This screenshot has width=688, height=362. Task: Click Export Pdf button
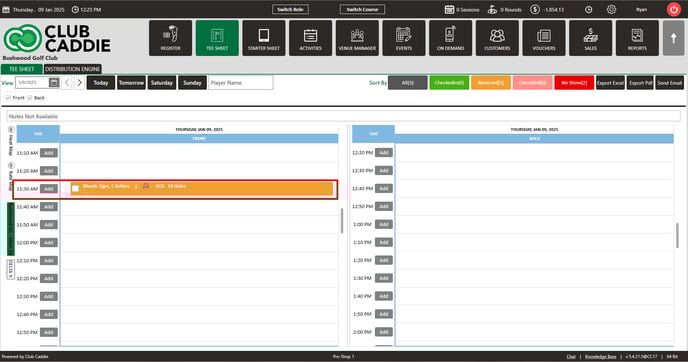(x=640, y=82)
